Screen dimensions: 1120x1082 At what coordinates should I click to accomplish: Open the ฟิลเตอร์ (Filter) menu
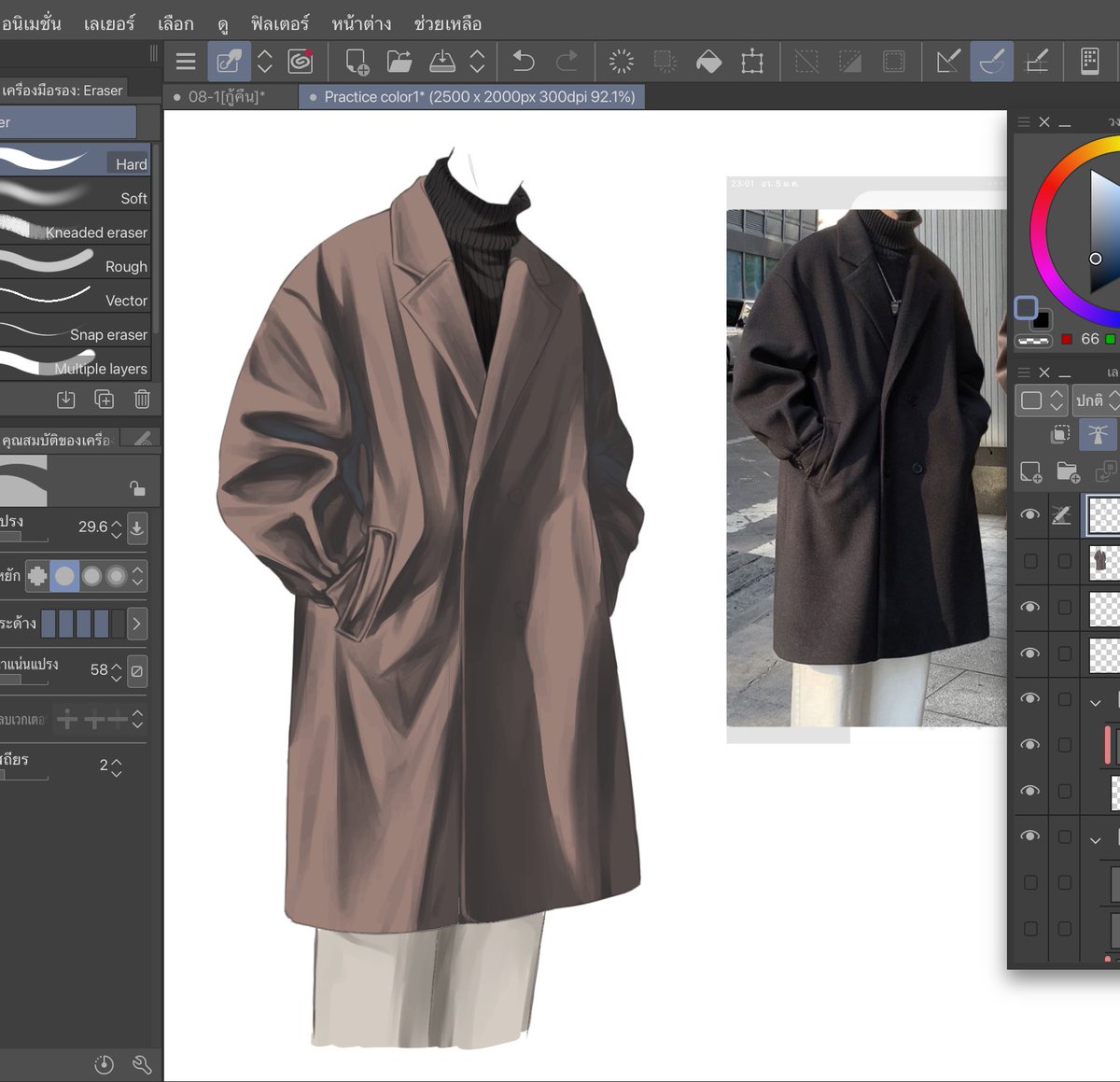pyautogui.click(x=280, y=23)
